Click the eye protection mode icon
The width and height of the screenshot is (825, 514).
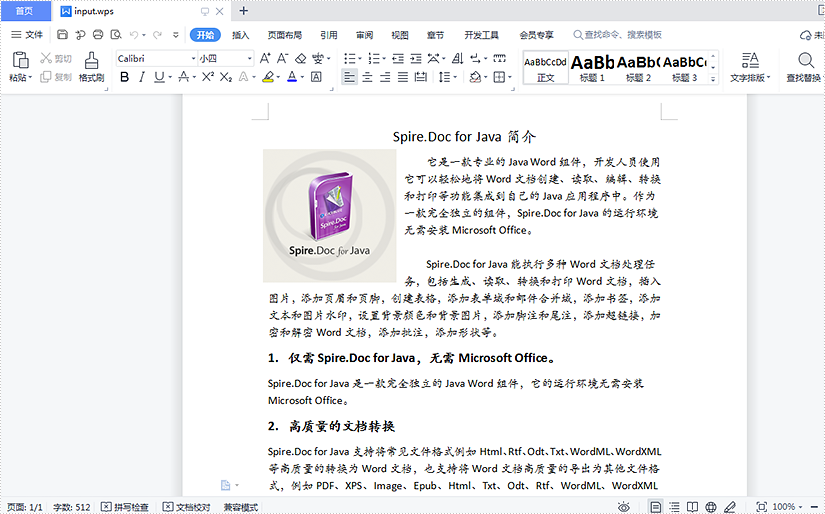tap(623, 507)
